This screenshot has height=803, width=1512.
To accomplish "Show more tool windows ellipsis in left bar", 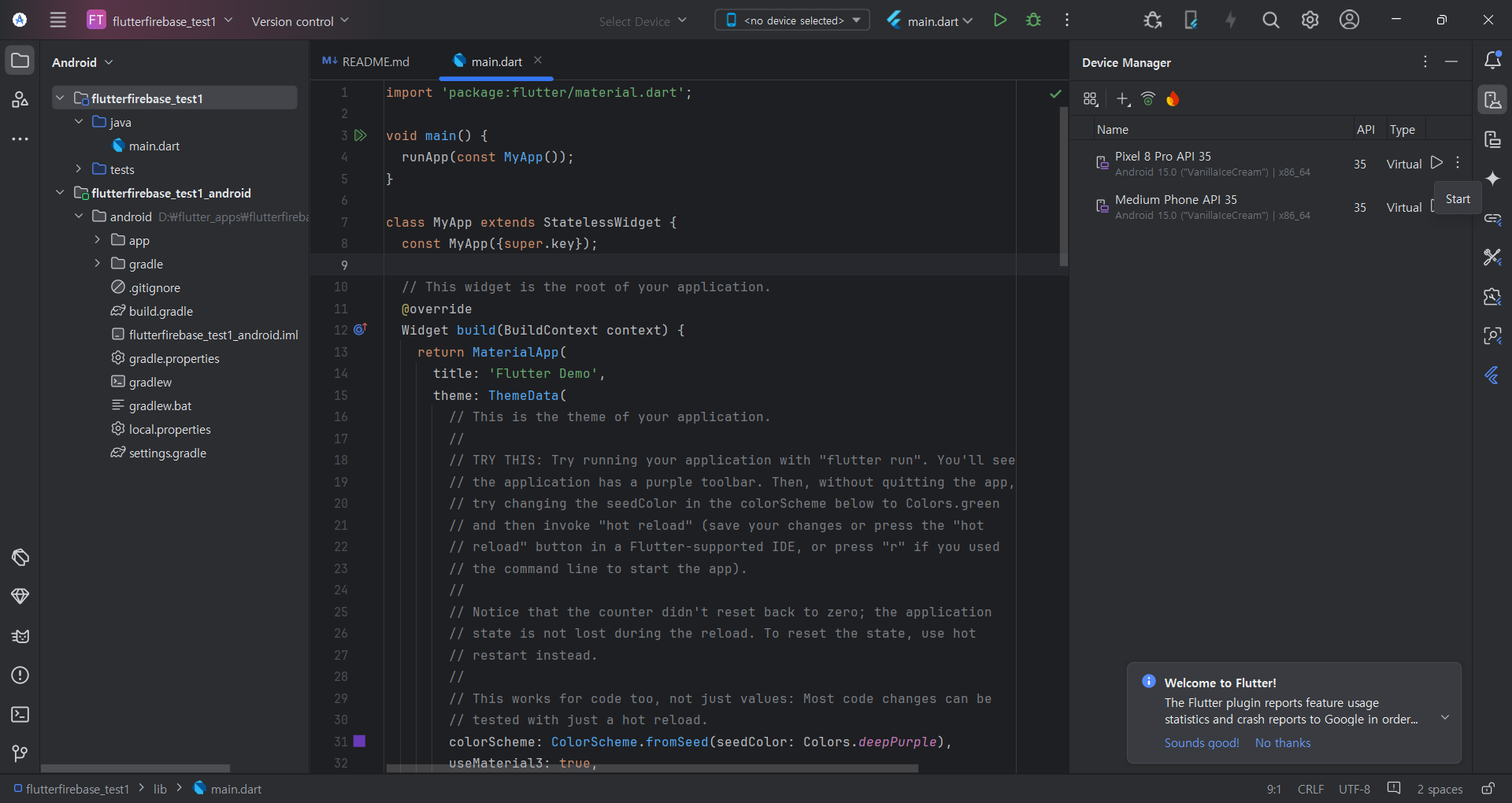I will coord(20,139).
